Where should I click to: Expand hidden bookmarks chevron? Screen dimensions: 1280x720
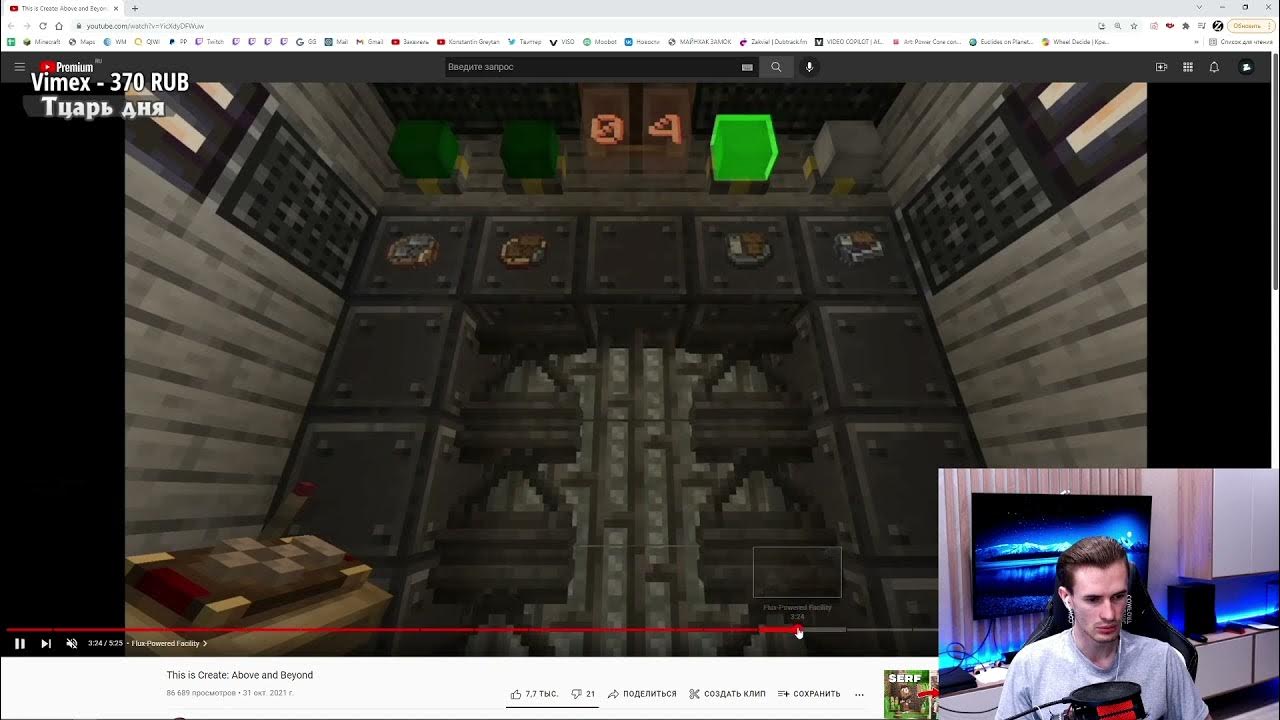(x=1196, y=42)
